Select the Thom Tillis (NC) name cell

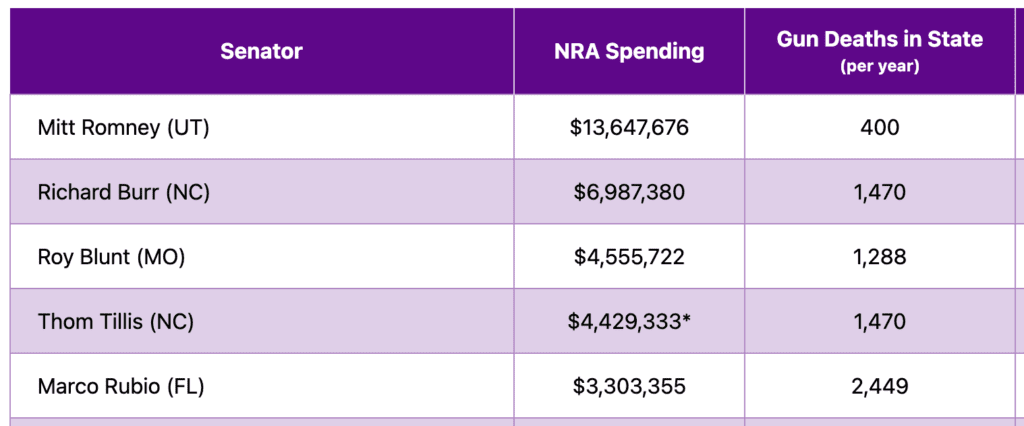coord(115,322)
